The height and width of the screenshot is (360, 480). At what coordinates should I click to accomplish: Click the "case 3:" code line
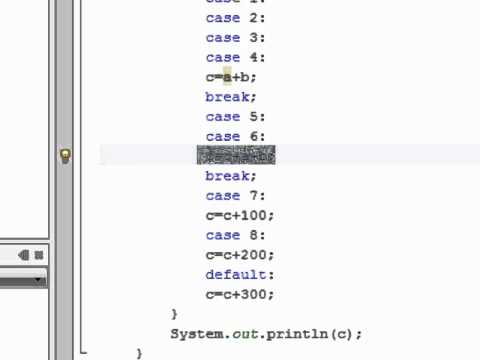[x=235, y=38]
